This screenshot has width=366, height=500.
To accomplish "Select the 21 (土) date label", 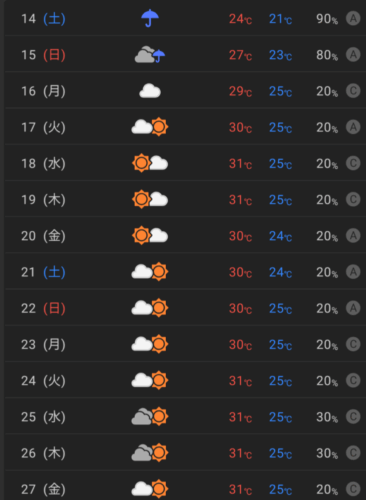I will pyautogui.click(x=43, y=272).
